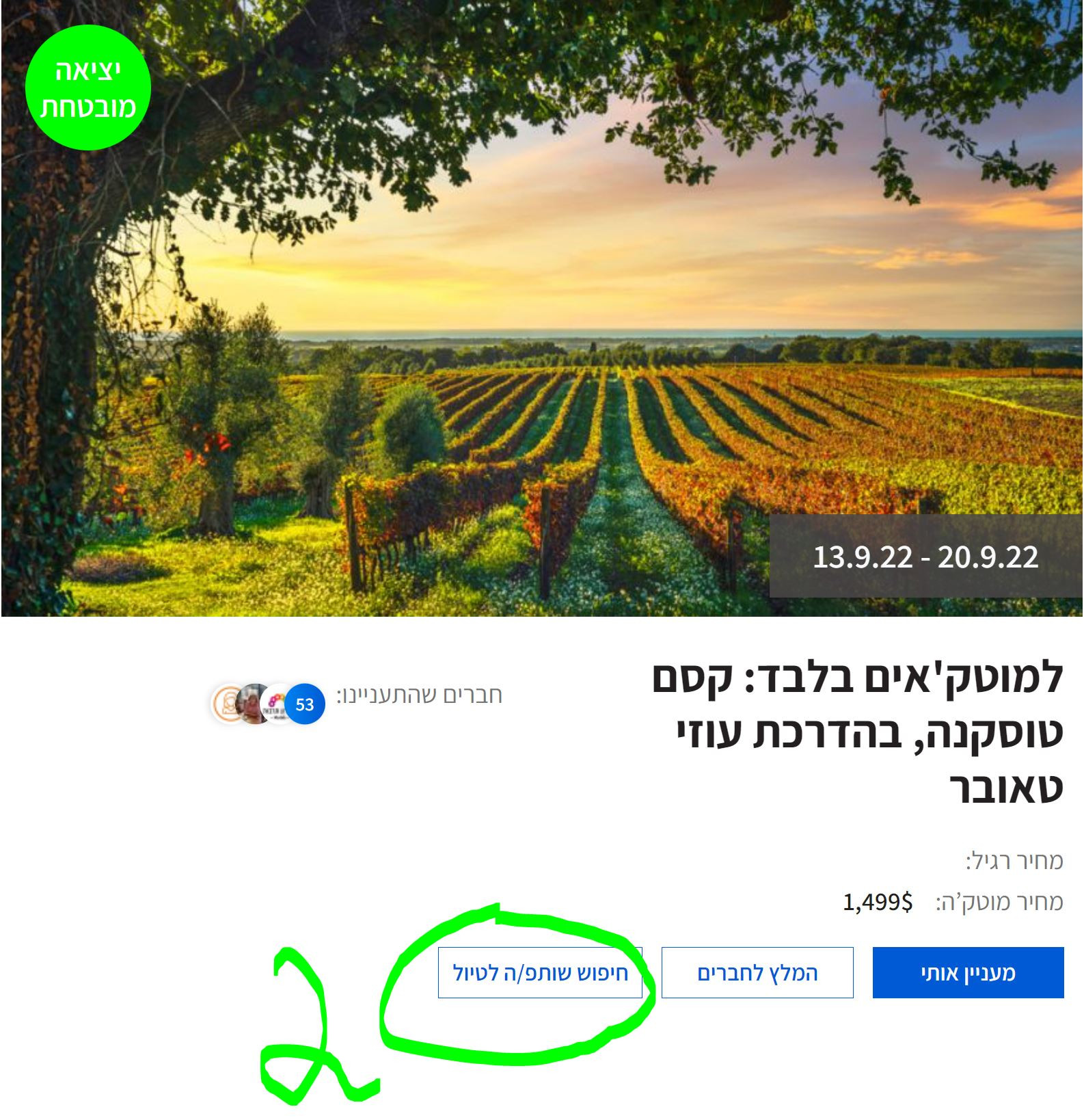Click the "מעניין אותי" blue button

point(968,972)
